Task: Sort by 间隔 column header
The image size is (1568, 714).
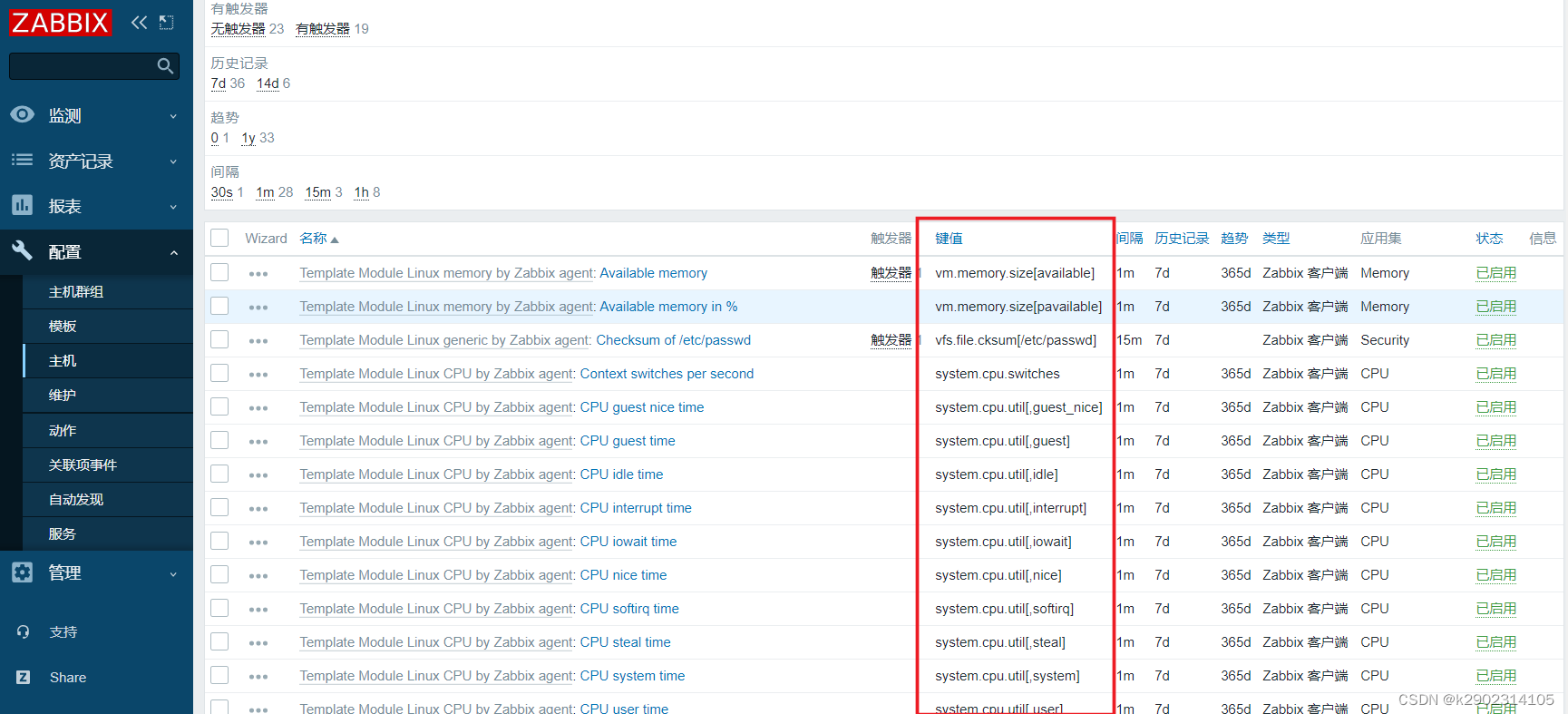Action: (1130, 238)
